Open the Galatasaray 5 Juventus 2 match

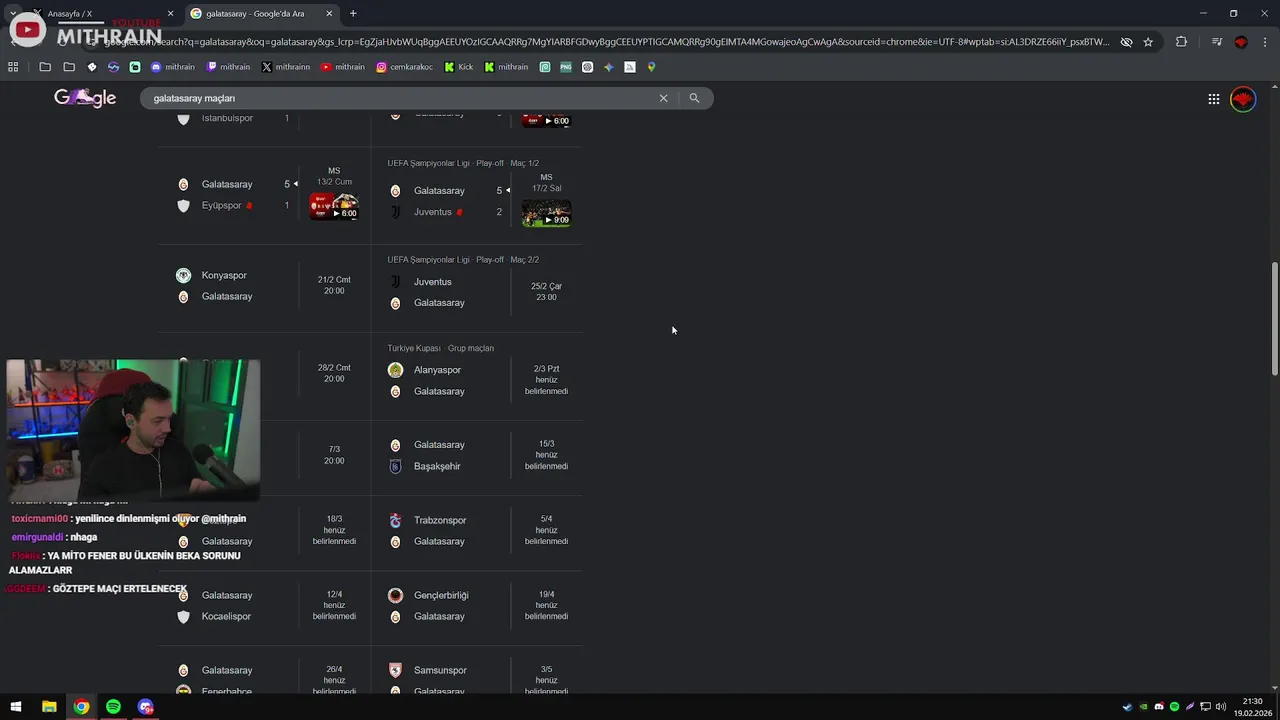[x=477, y=195]
